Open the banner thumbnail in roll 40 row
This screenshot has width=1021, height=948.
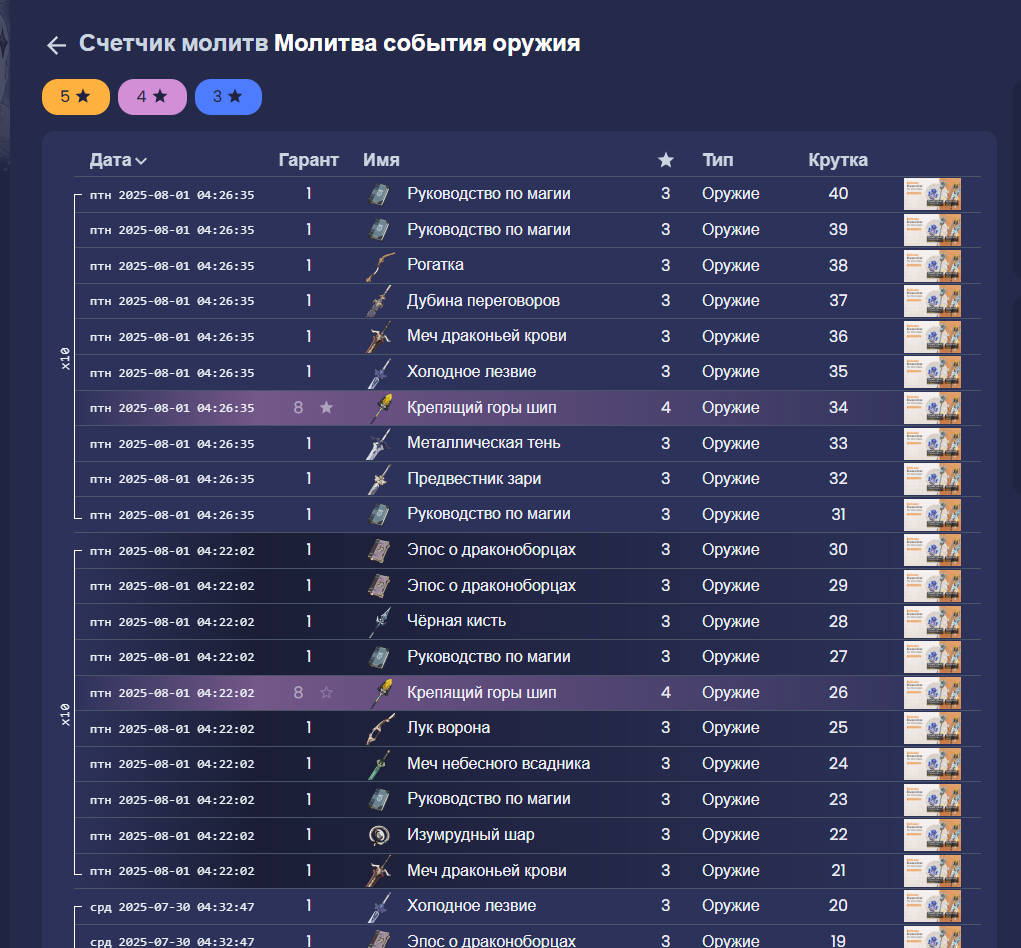(932, 194)
